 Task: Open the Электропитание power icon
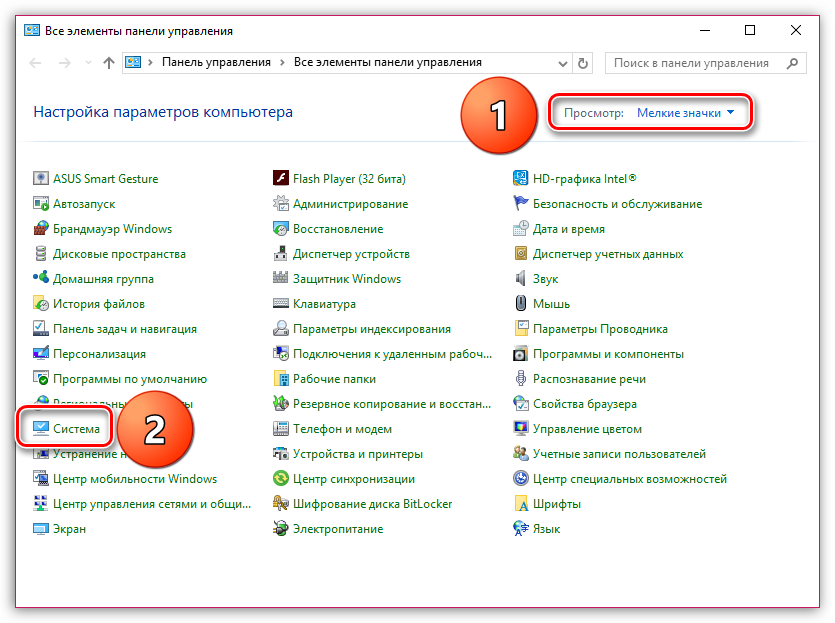(281, 529)
